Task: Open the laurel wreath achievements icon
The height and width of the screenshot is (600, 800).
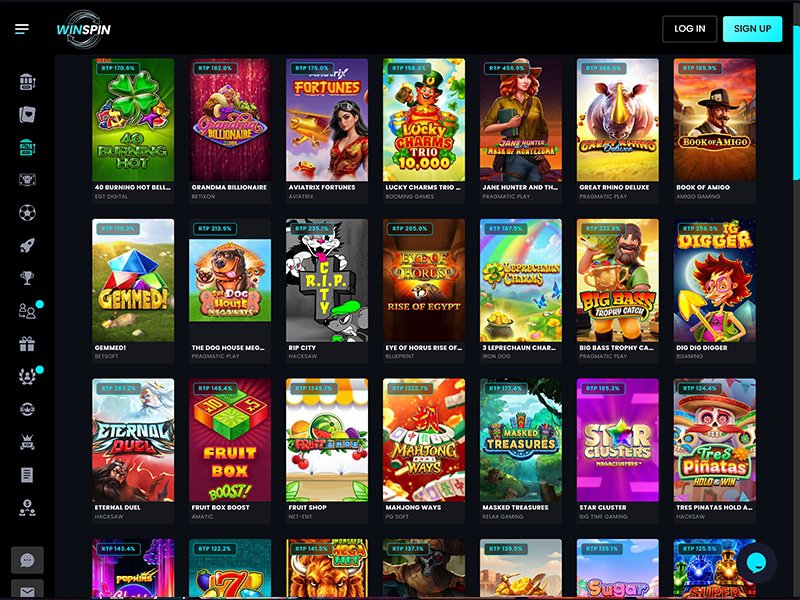Action: [x=27, y=377]
